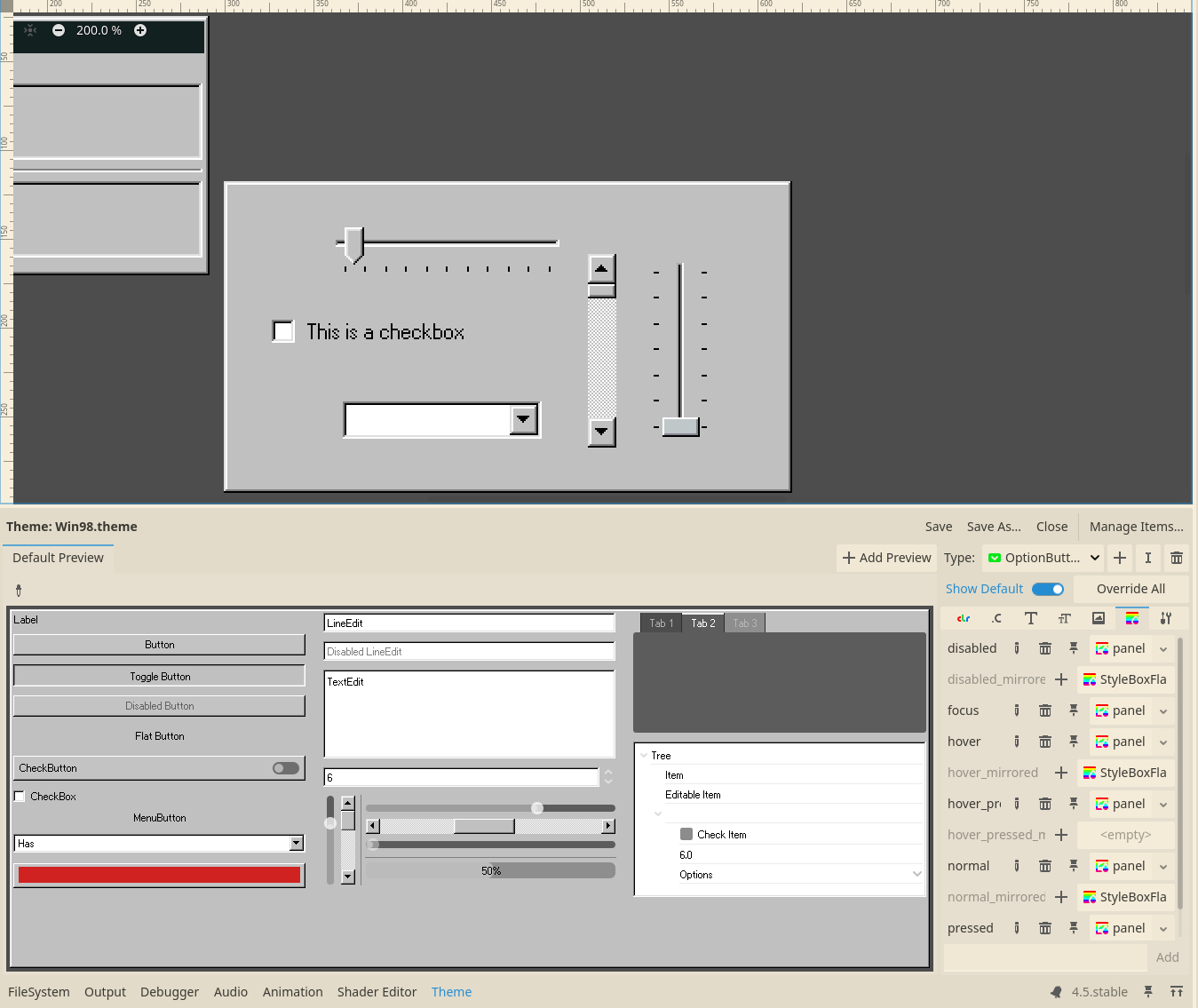The image size is (1198, 1008).
Task: Click the red color picker button
Action: point(159,875)
